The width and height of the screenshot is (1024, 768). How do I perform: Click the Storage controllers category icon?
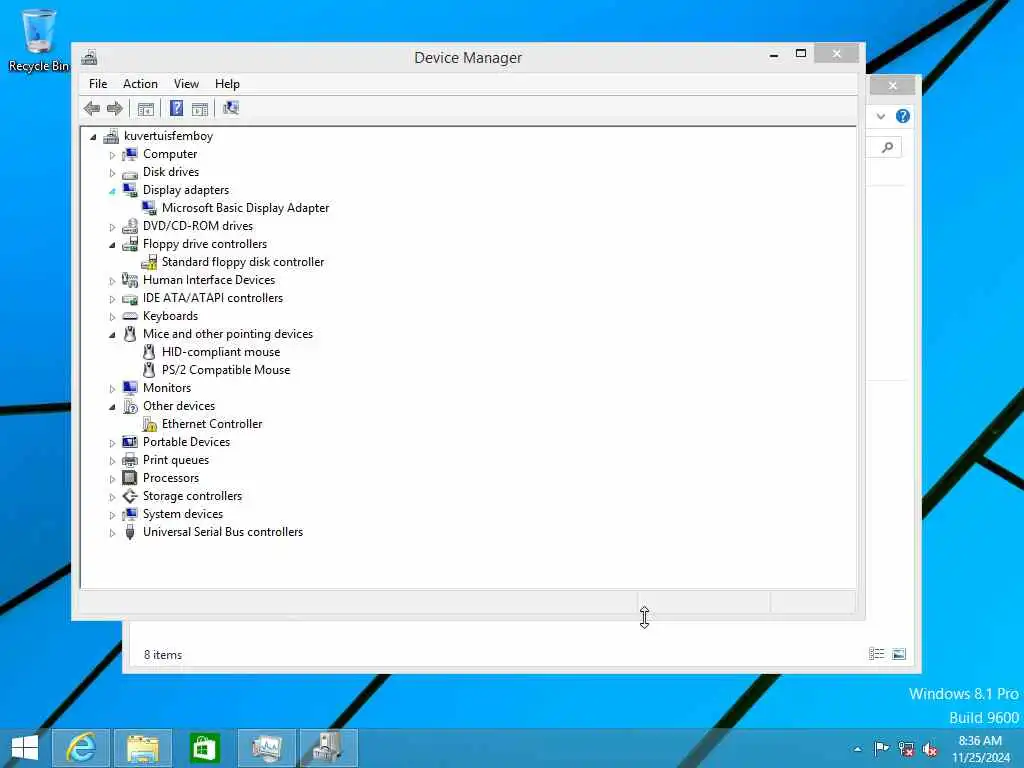[x=130, y=496]
